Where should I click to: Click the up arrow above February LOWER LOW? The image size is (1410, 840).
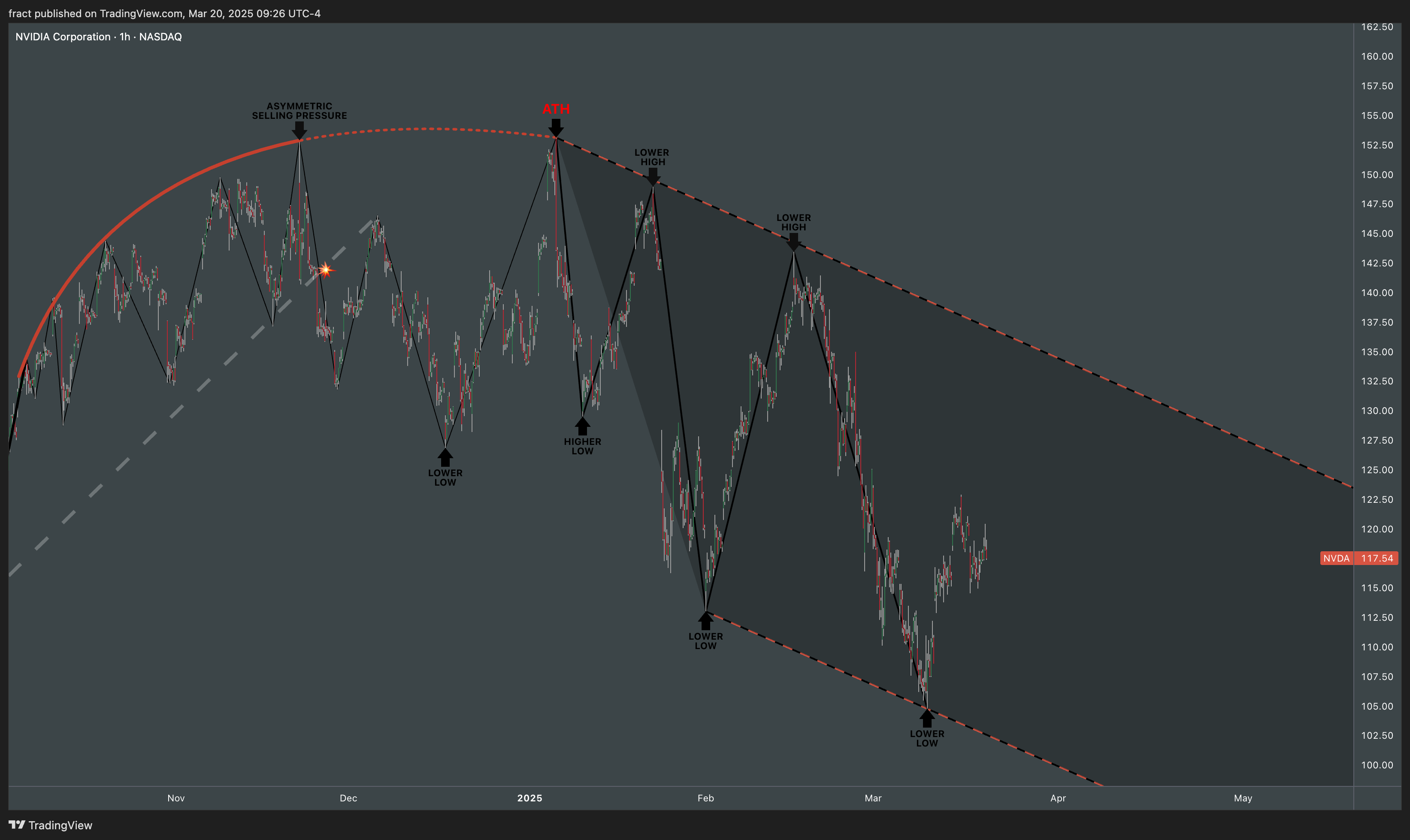pyautogui.click(x=705, y=621)
